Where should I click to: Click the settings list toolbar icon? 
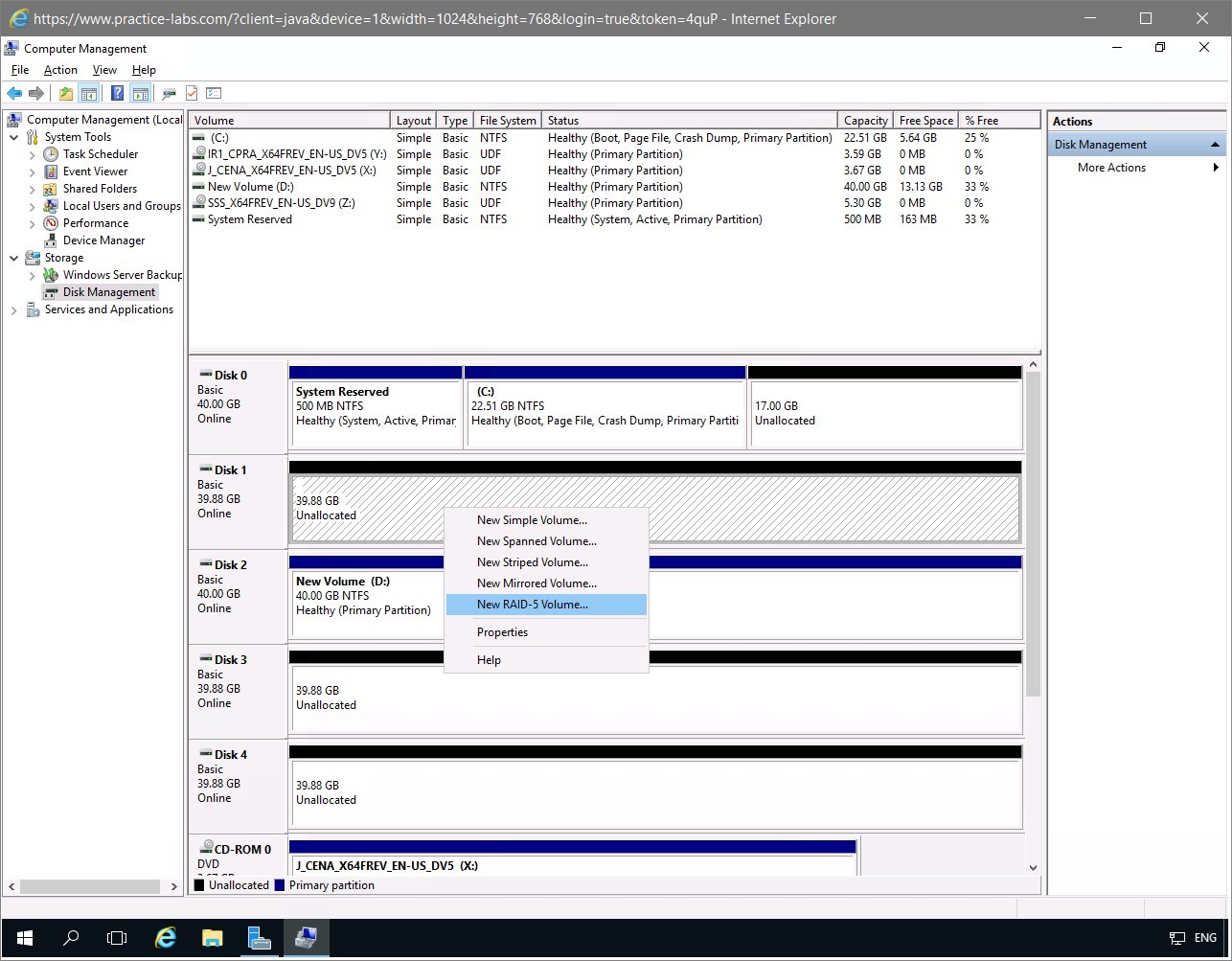tap(214, 93)
